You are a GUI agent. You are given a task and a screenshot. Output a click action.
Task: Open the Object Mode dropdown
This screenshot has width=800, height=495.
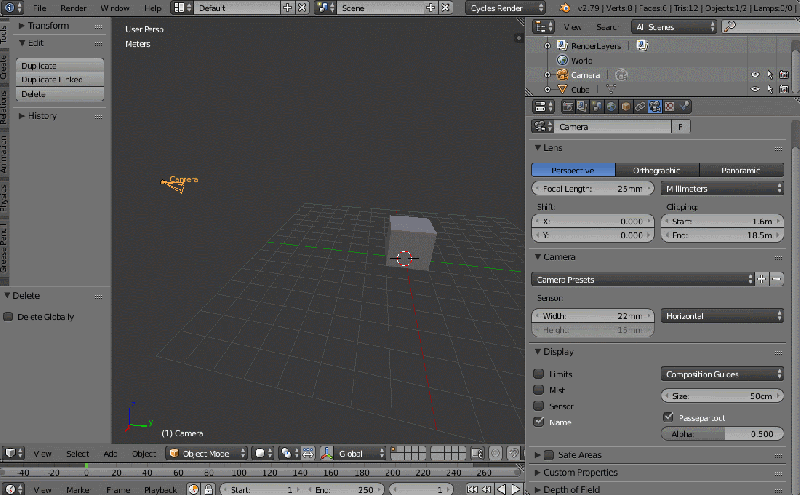click(207, 453)
